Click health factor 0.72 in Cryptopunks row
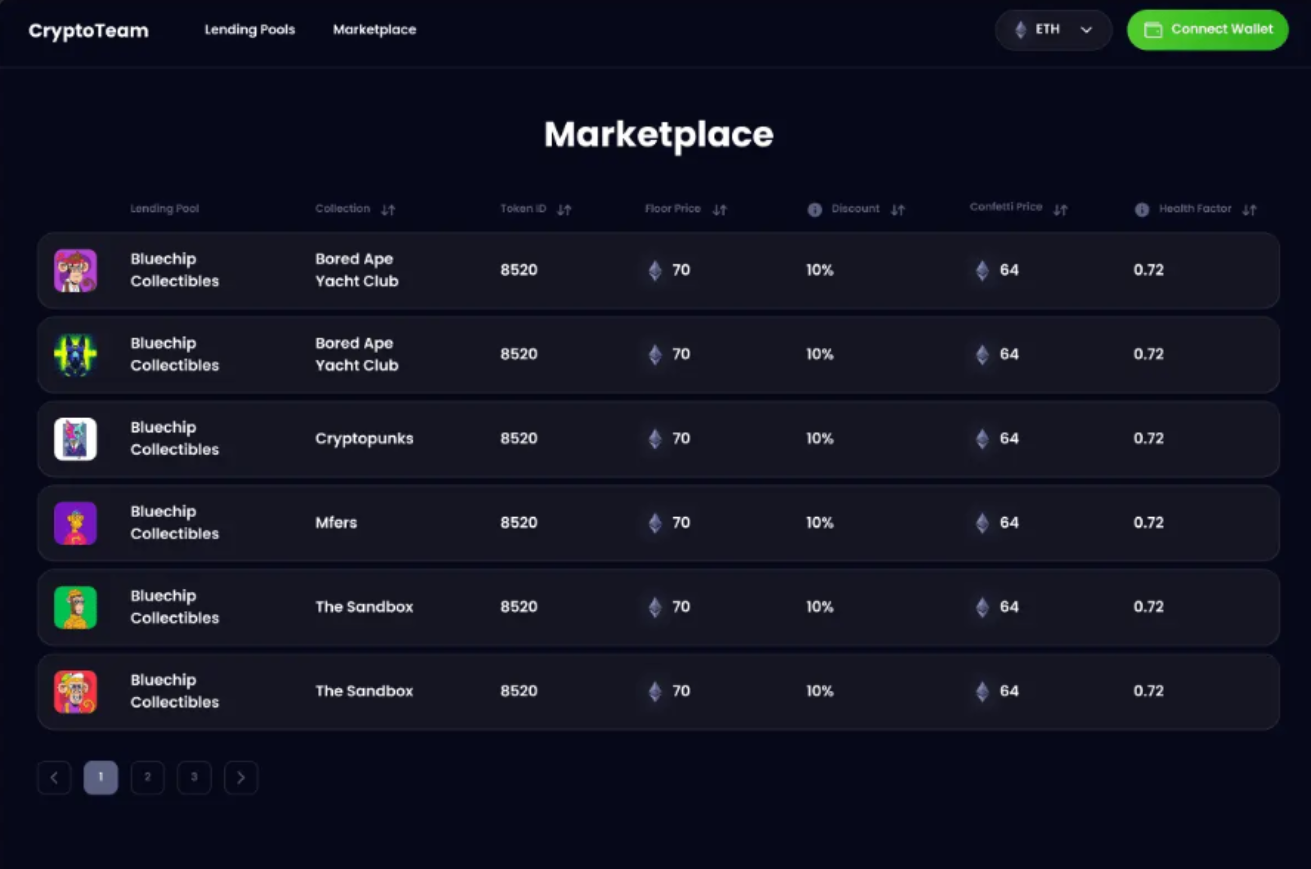The width and height of the screenshot is (1311, 869). [1149, 439]
